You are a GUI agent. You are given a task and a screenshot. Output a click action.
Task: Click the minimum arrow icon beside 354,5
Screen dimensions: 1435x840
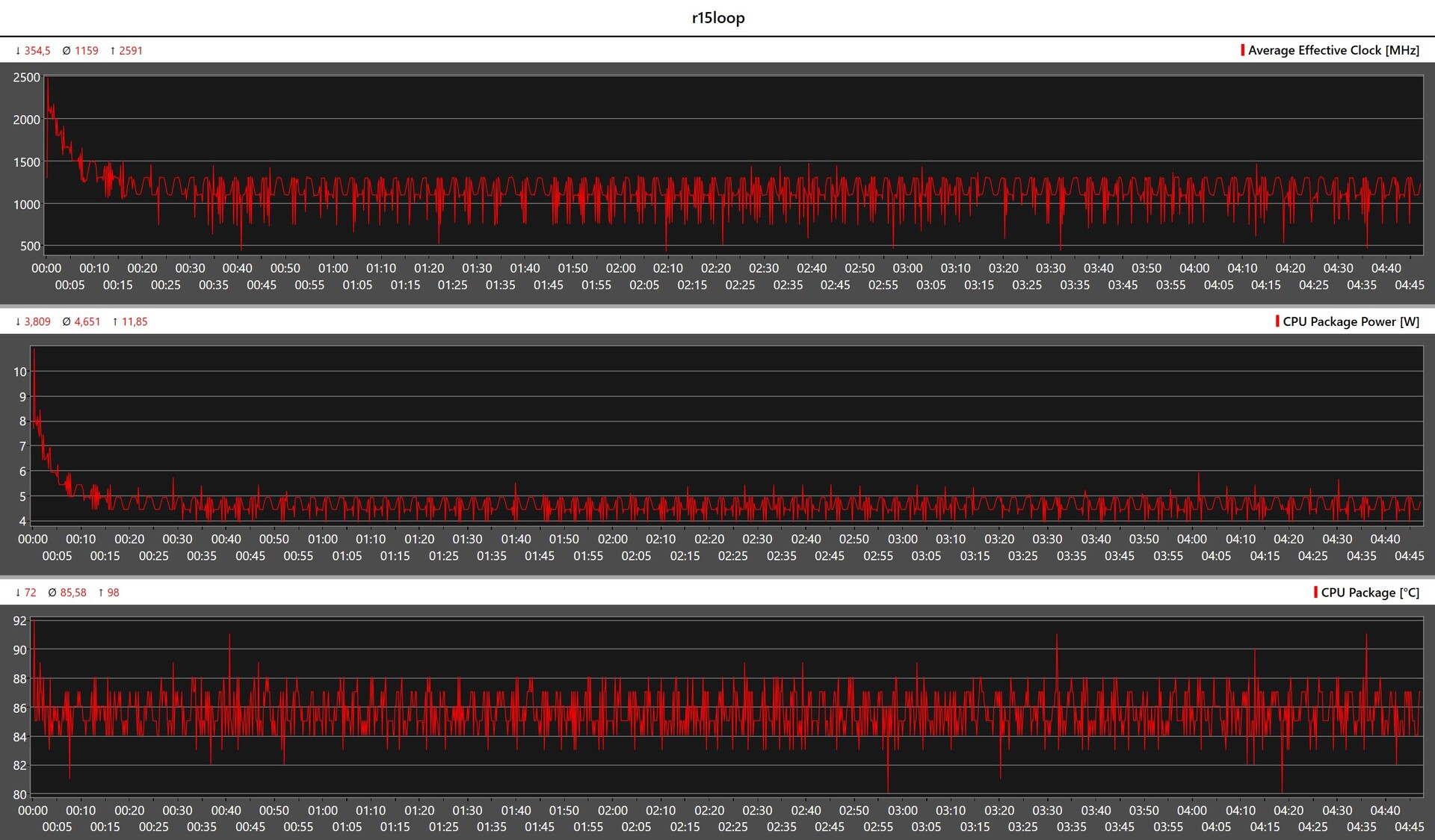pyautogui.click(x=18, y=51)
